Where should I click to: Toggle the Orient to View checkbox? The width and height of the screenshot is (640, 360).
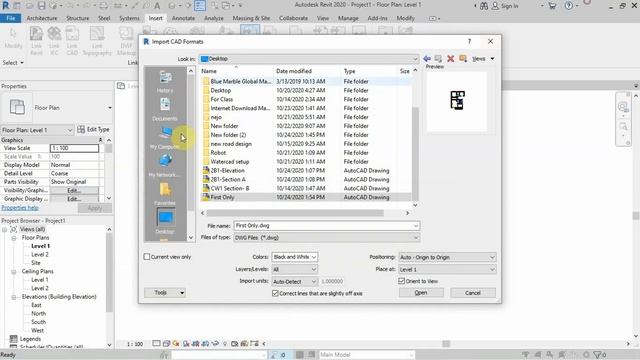pos(402,281)
